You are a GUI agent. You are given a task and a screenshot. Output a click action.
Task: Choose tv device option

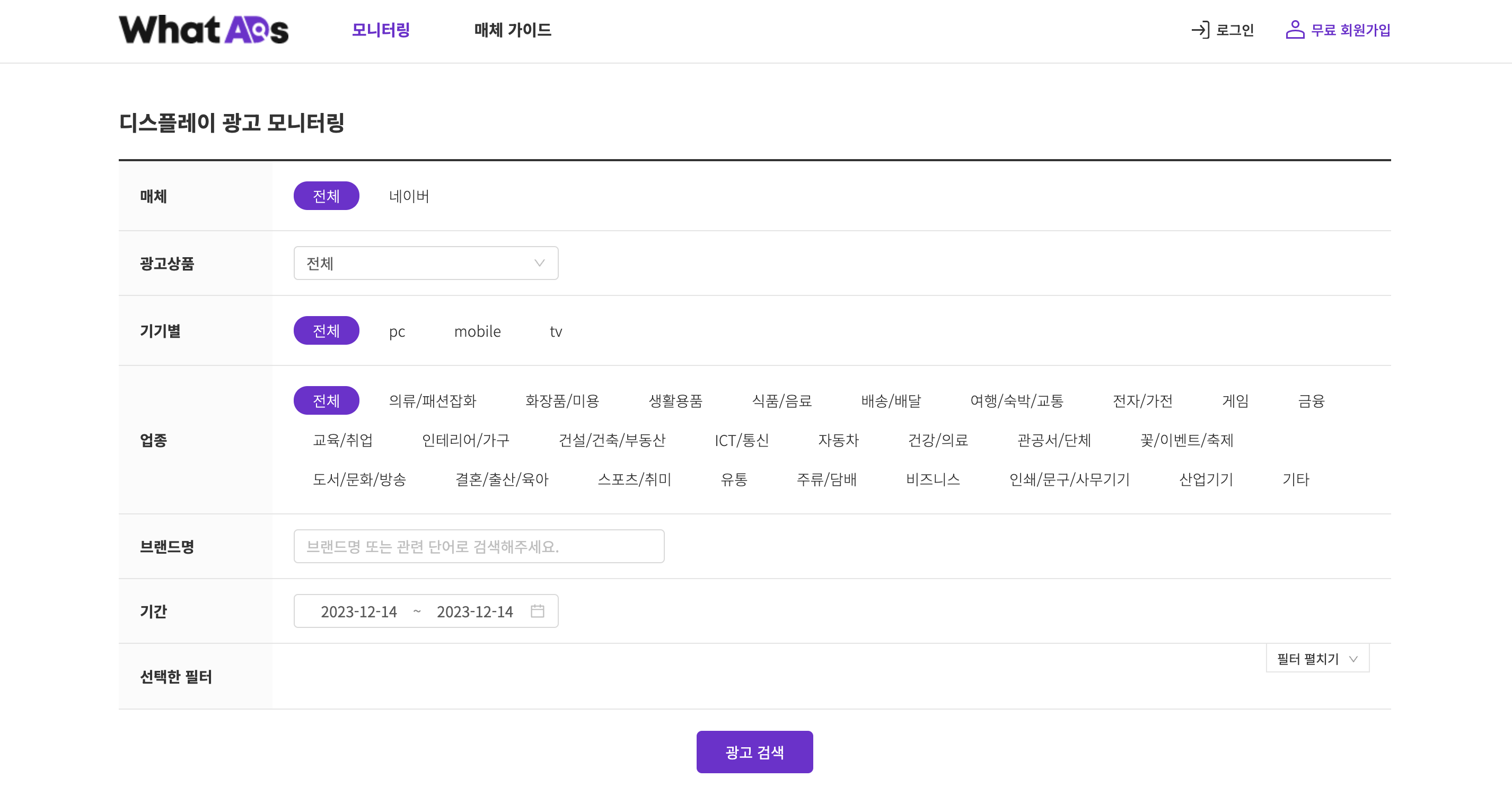(556, 331)
